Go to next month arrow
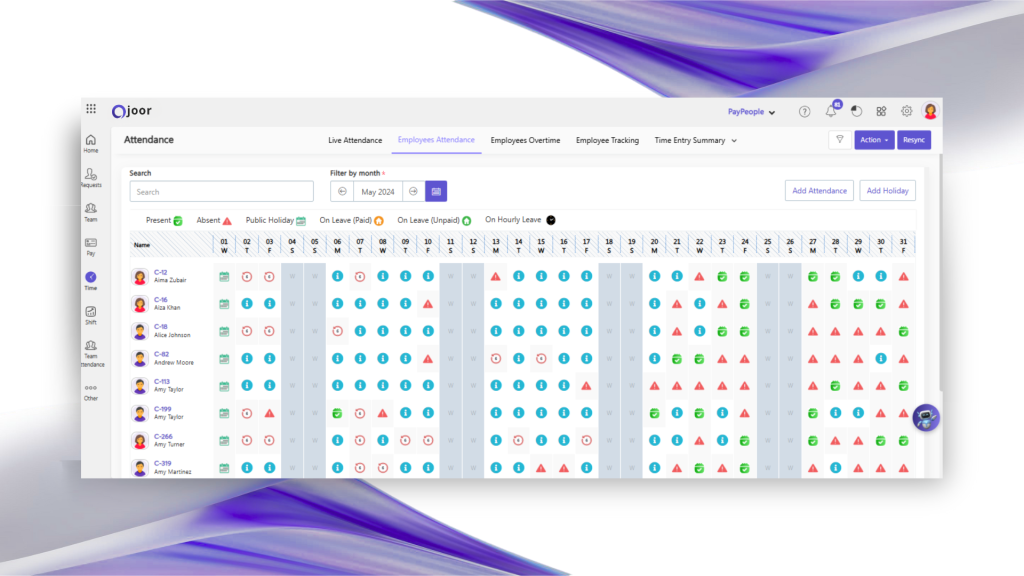Image resolution: width=1024 pixels, height=576 pixels. pyautogui.click(x=413, y=191)
